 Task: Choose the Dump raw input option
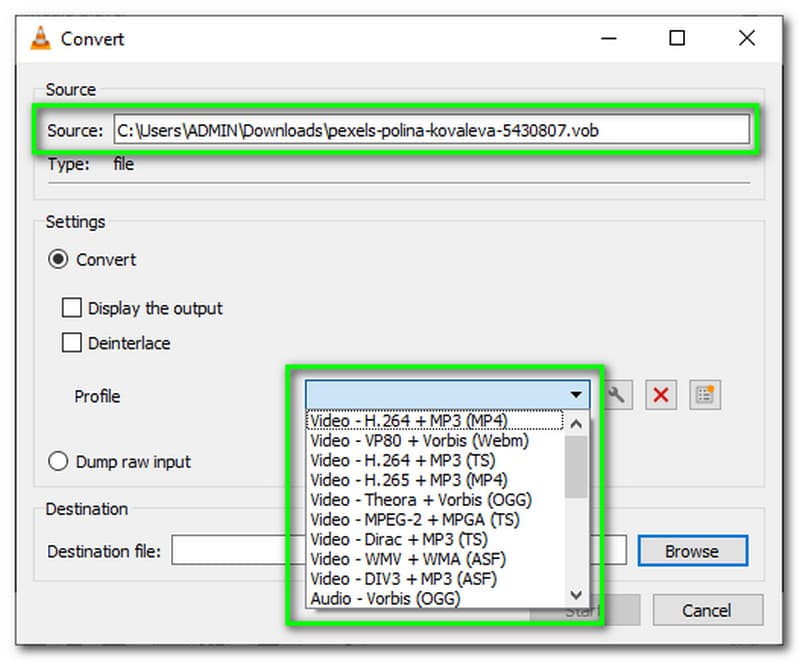pos(59,462)
